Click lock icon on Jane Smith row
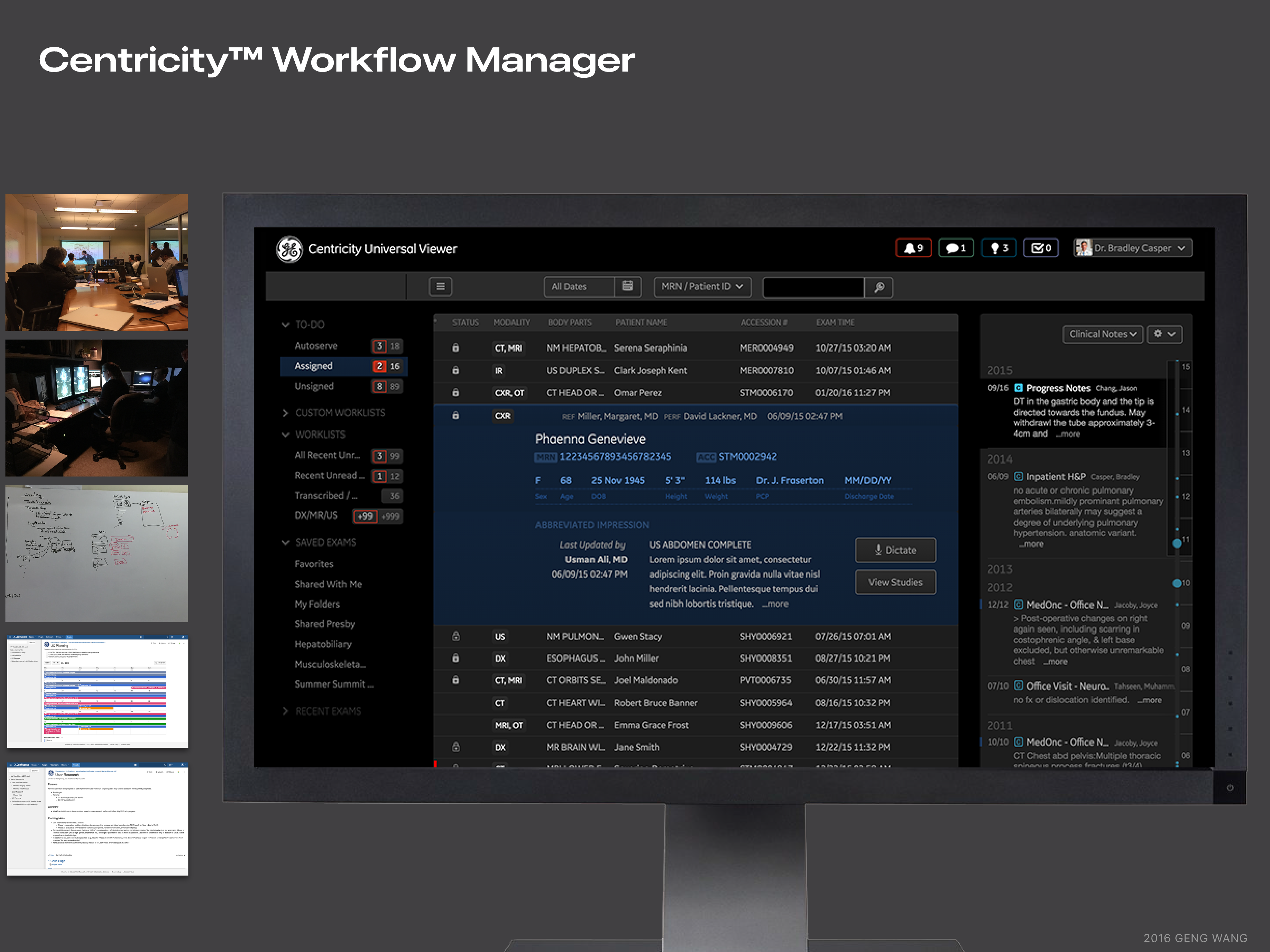Viewport: 1270px width, 952px height. coord(456,747)
